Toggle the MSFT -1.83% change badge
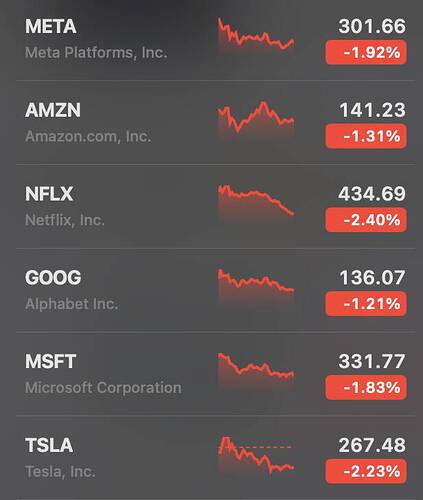This screenshot has height=500, width=423. (366, 387)
